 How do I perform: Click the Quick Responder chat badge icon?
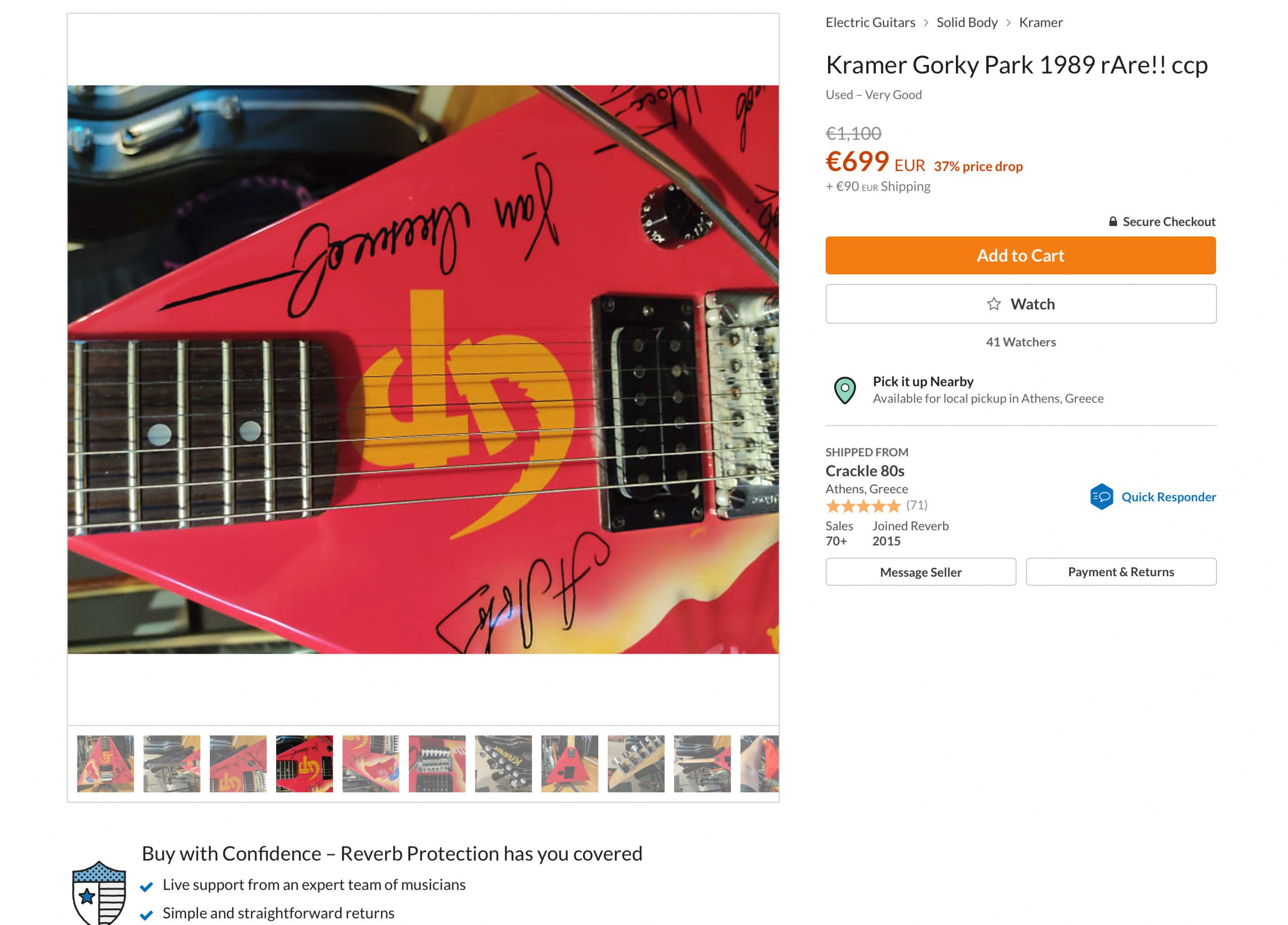pyautogui.click(x=1101, y=497)
